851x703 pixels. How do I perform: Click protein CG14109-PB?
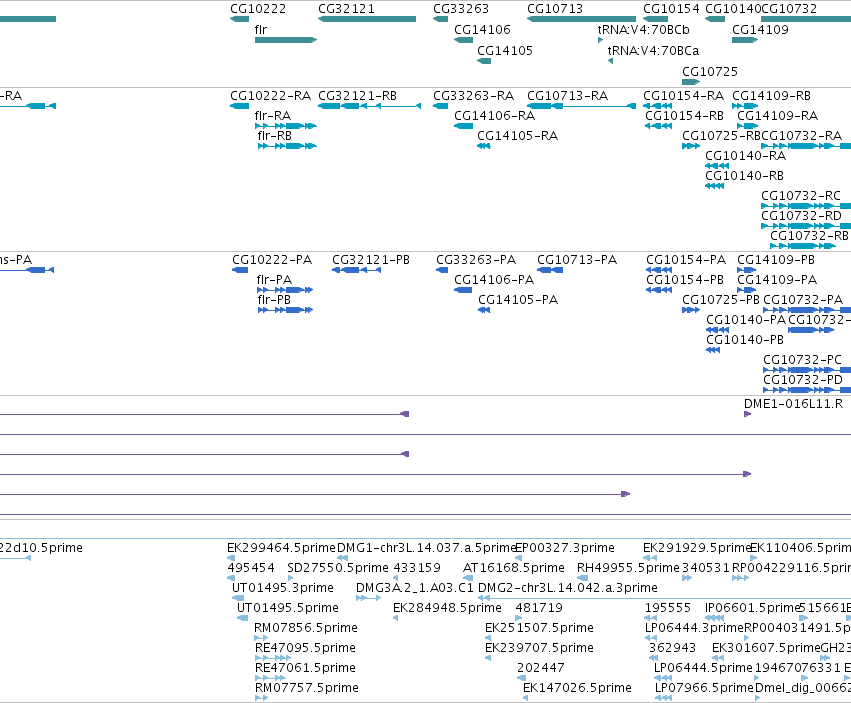pyautogui.click(x=747, y=270)
